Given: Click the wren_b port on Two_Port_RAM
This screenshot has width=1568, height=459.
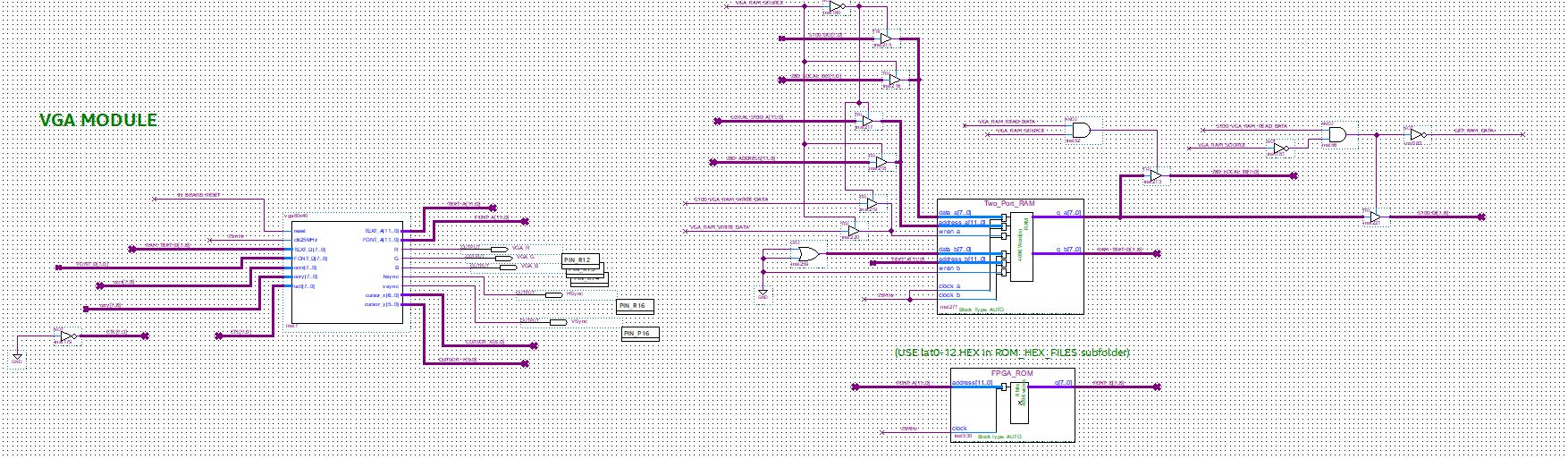Looking at the screenshot, I should click(950, 268).
